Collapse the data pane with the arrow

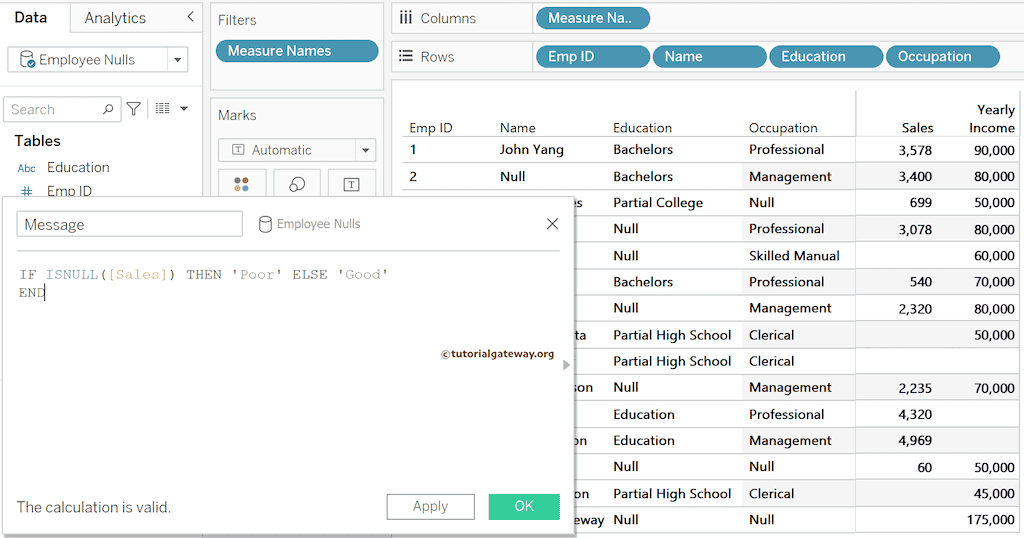190,17
